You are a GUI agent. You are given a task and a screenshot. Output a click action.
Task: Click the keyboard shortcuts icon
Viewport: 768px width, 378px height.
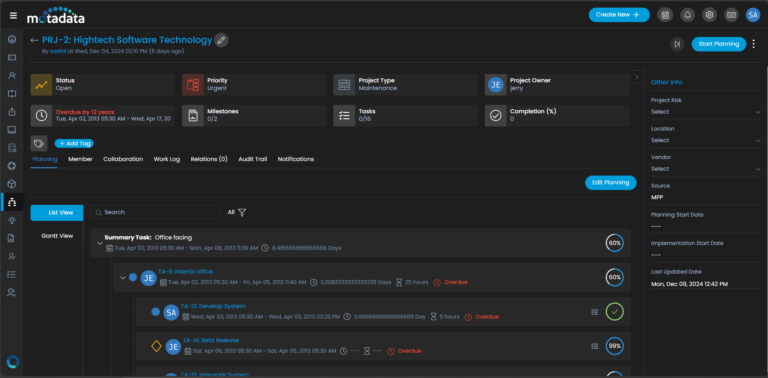pos(731,15)
